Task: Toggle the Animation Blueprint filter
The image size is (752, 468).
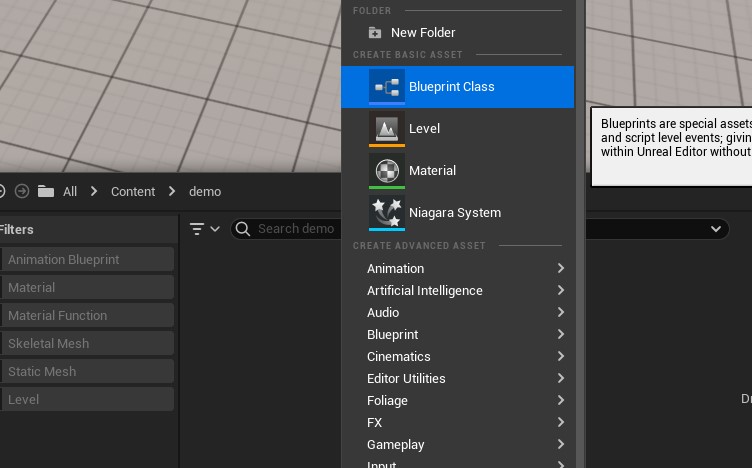Action: [x=87, y=259]
